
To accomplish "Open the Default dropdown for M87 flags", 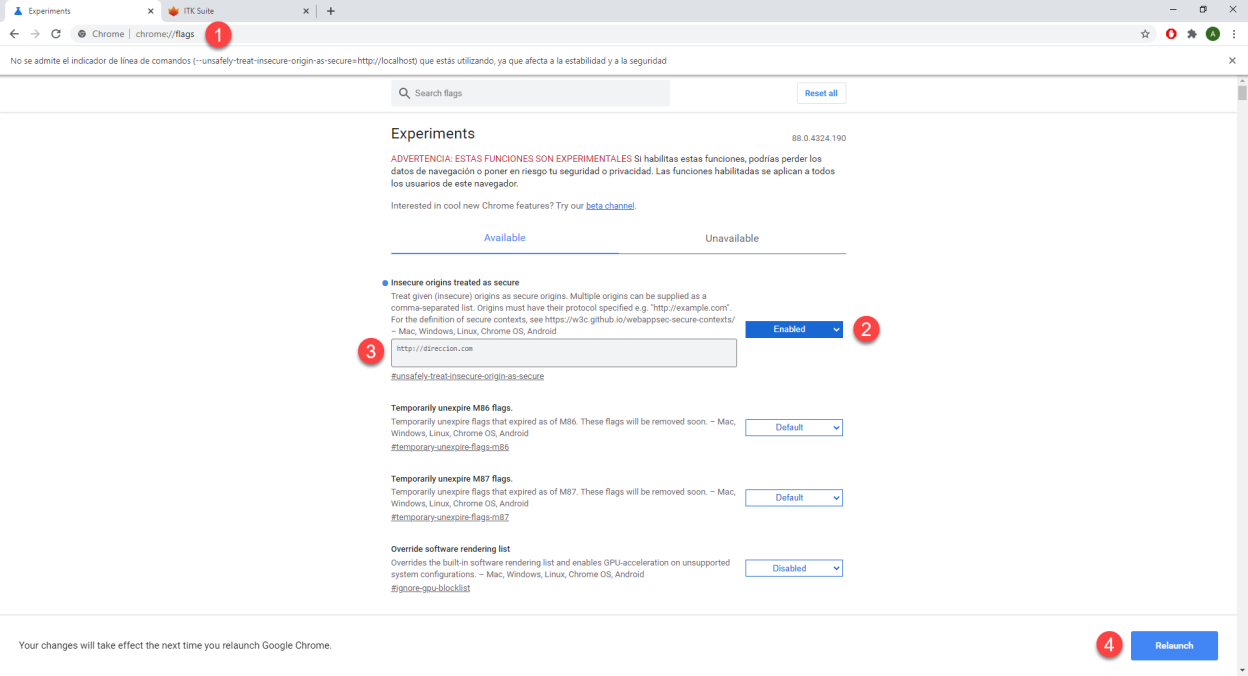I will tap(794, 497).
